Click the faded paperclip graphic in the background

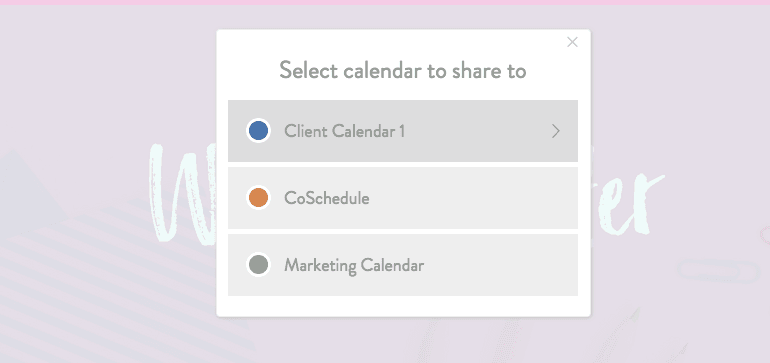[718, 271]
